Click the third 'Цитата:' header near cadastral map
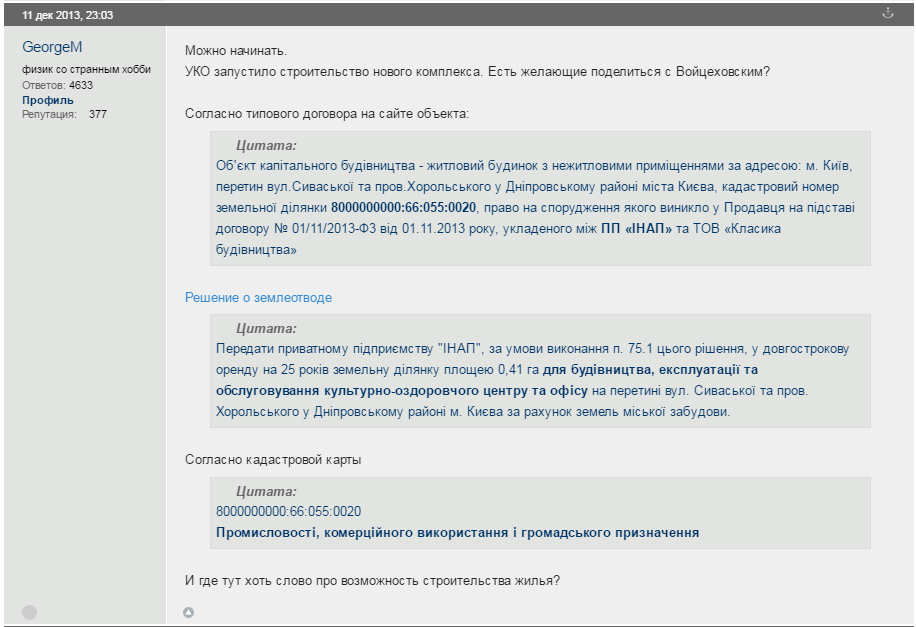 [x=266, y=491]
